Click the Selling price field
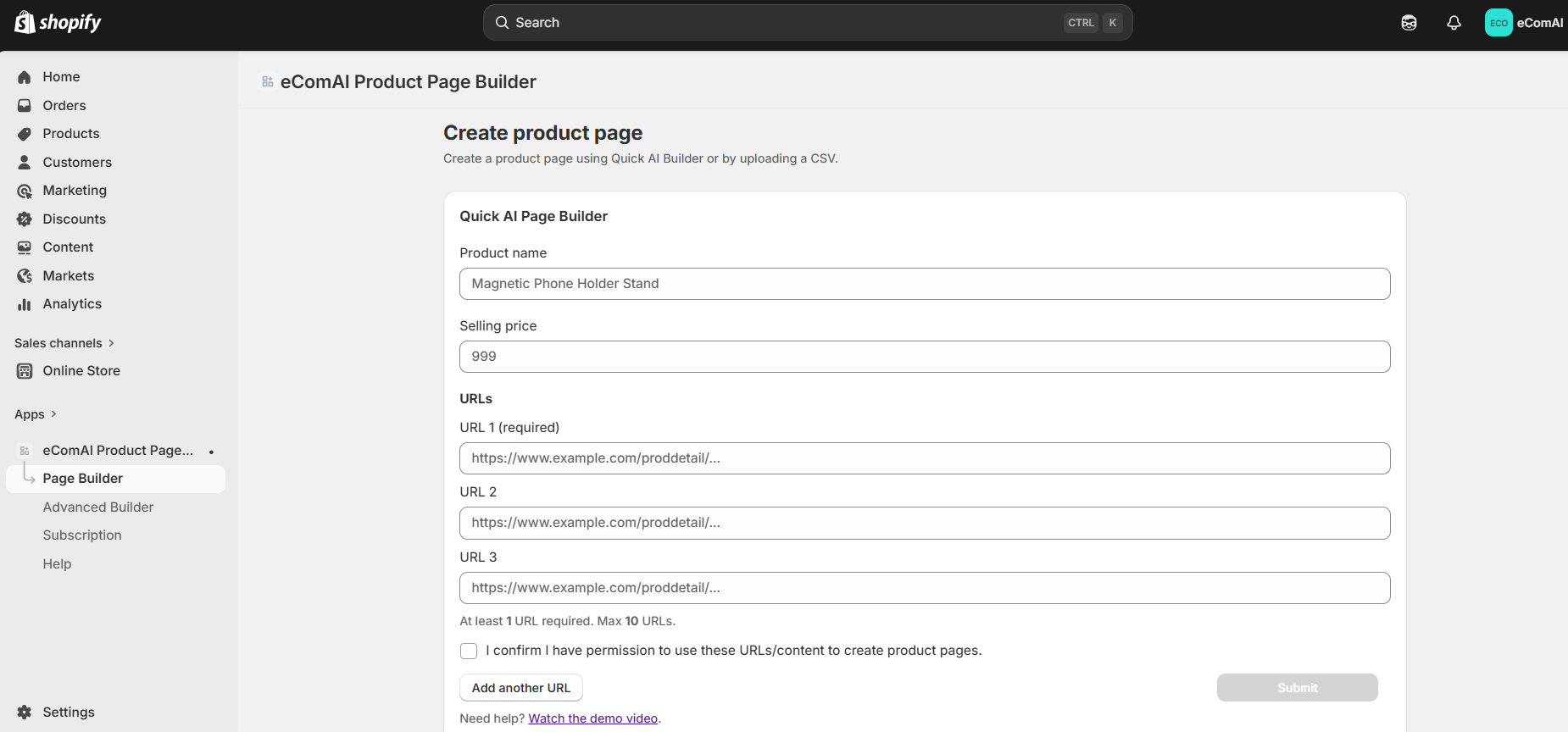The image size is (1568, 732). tap(925, 357)
